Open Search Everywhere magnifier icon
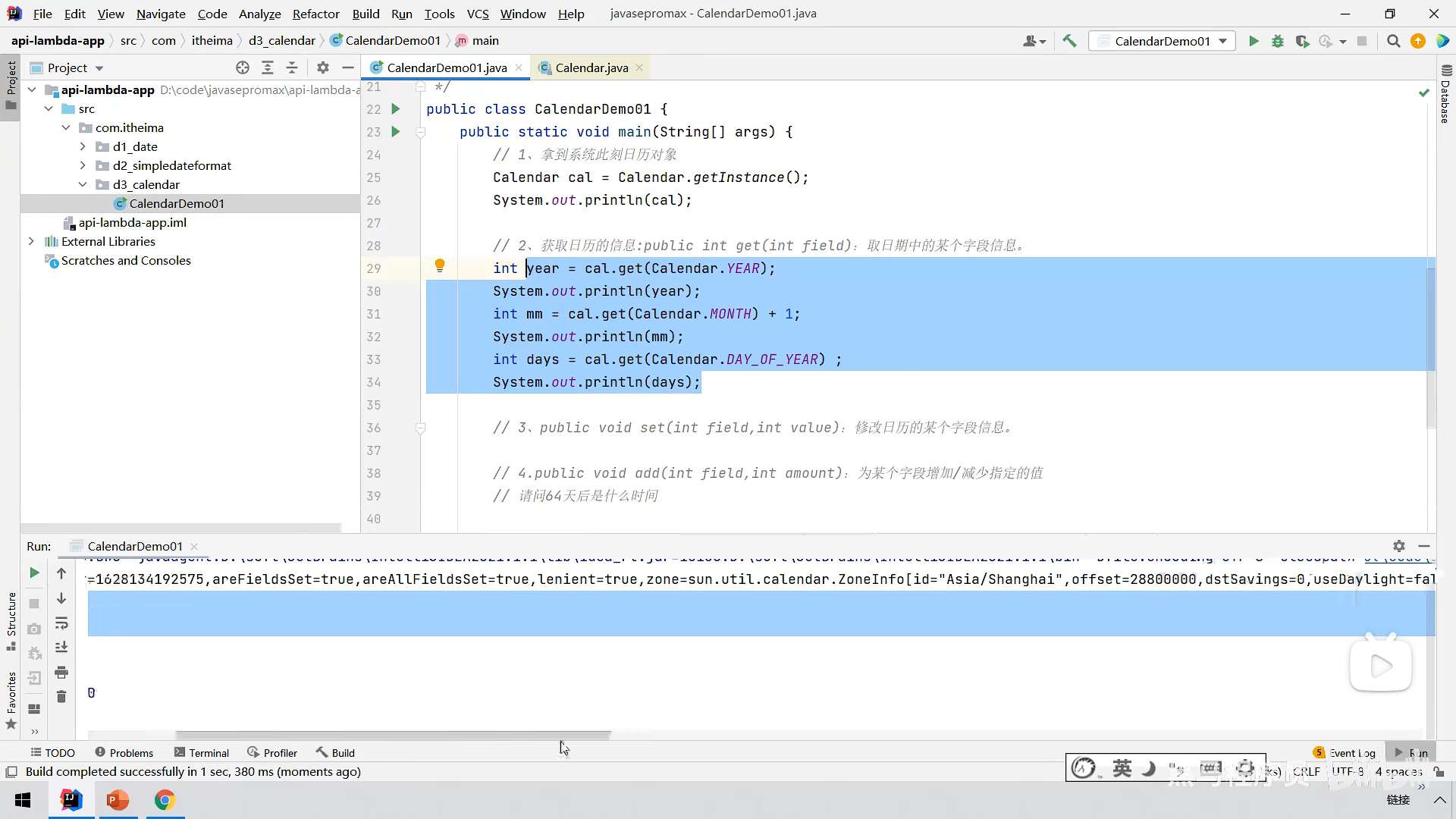The width and height of the screenshot is (1456, 819). point(1393,41)
